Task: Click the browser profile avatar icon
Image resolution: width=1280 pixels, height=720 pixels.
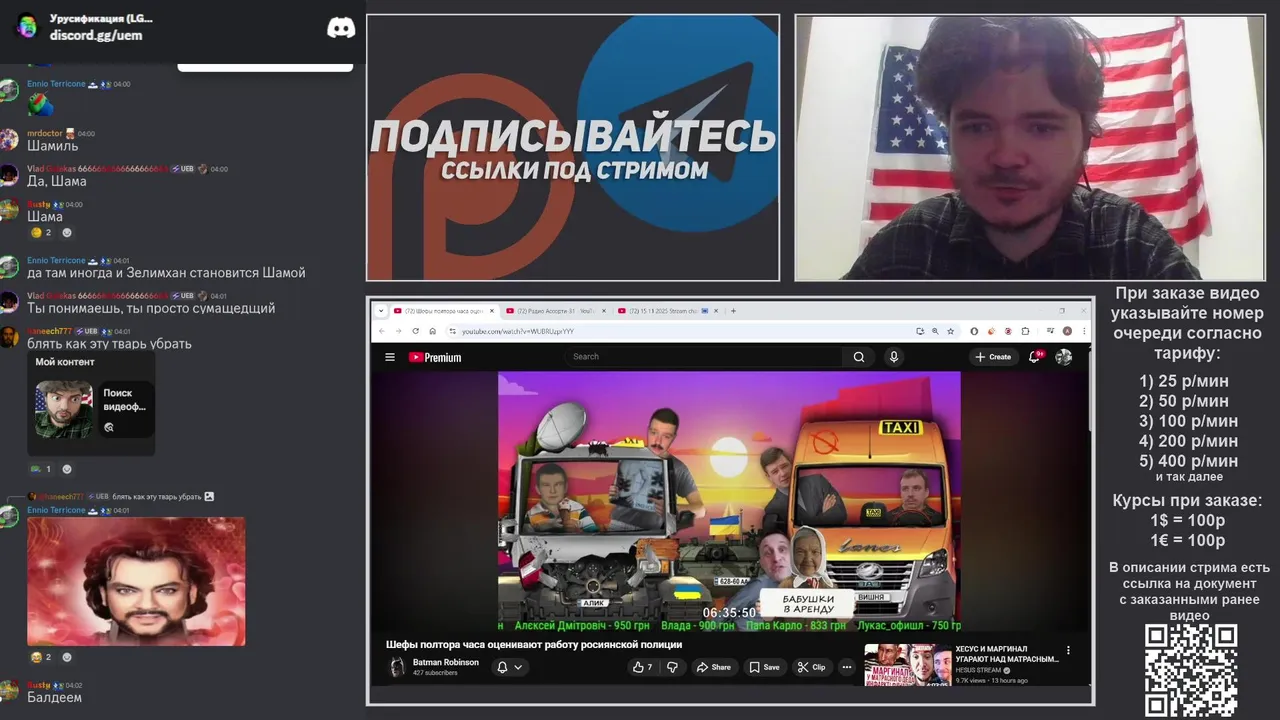Action: (x=1067, y=331)
